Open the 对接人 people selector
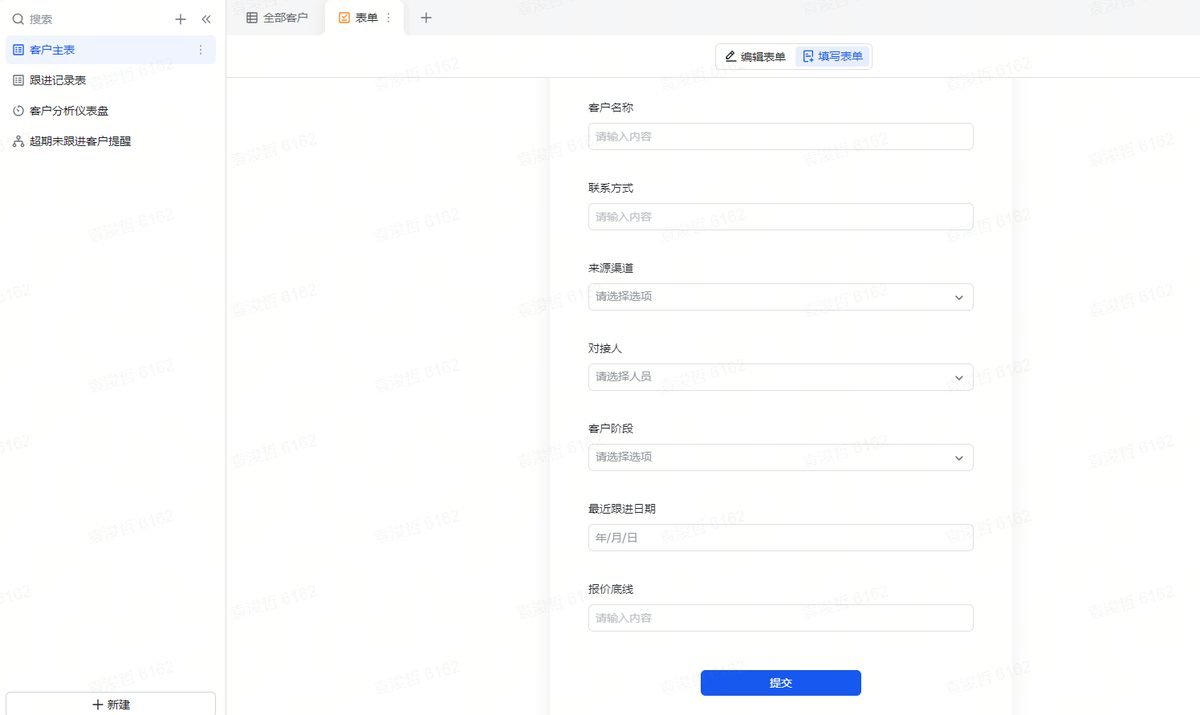1200x715 pixels. [x=780, y=377]
